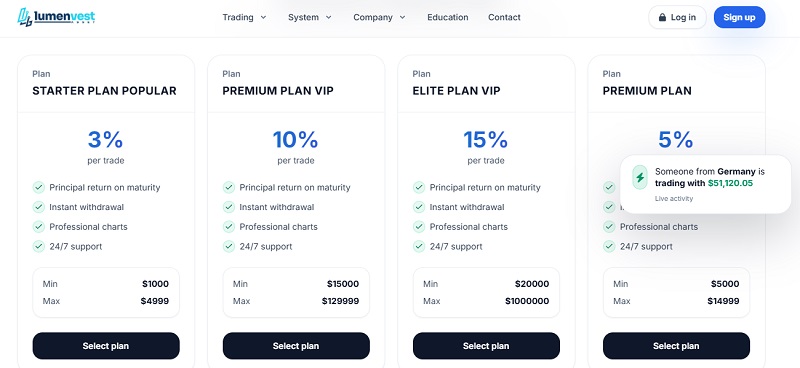Click Premium Plan VIP Professional charts check icon

click(229, 227)
